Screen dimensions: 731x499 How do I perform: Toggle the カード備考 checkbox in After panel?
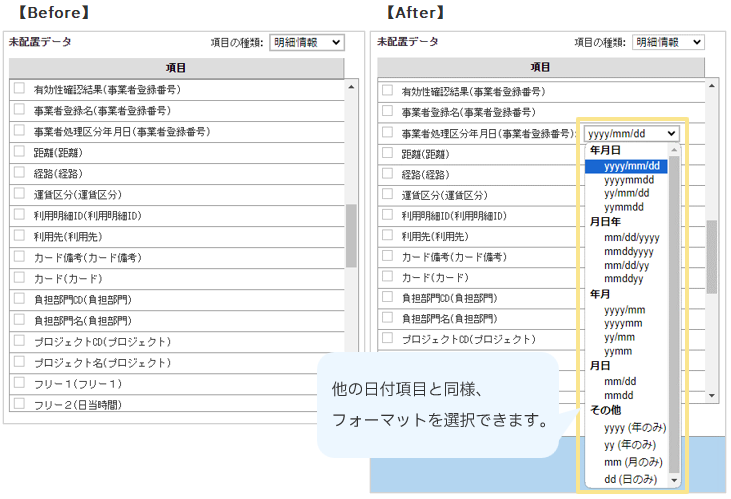tap(387, 256)
